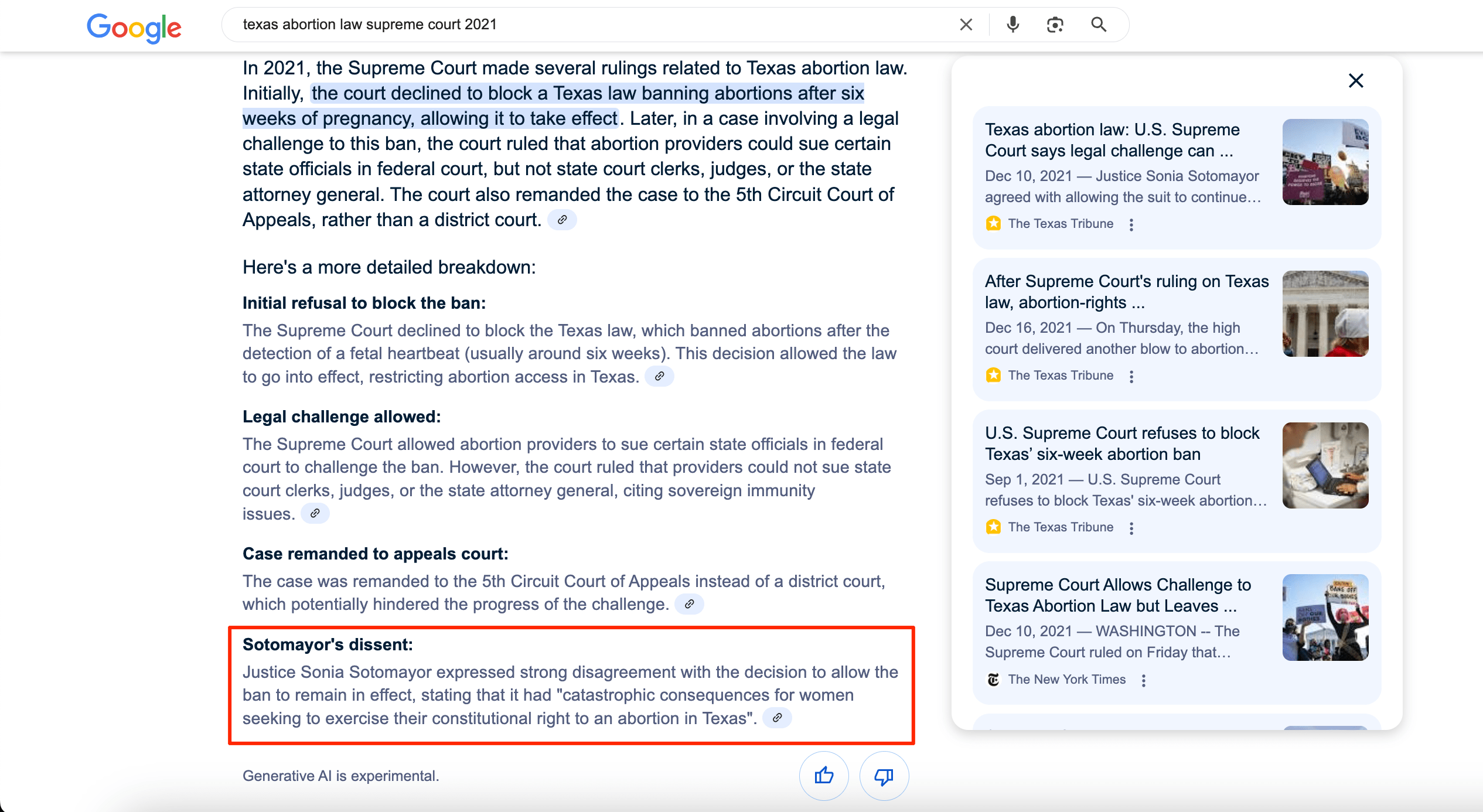Open Google Lens image search icon
1483x812 pixels.
(x=1055, y=25)
